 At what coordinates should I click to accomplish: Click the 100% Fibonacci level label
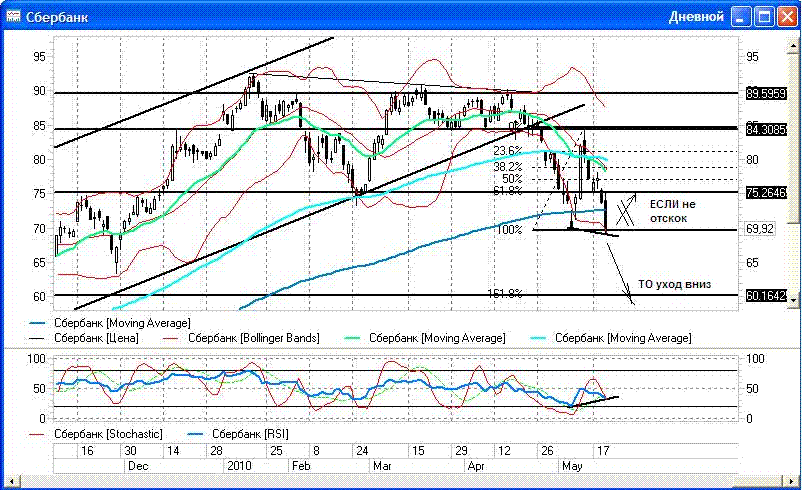point(509,230)
